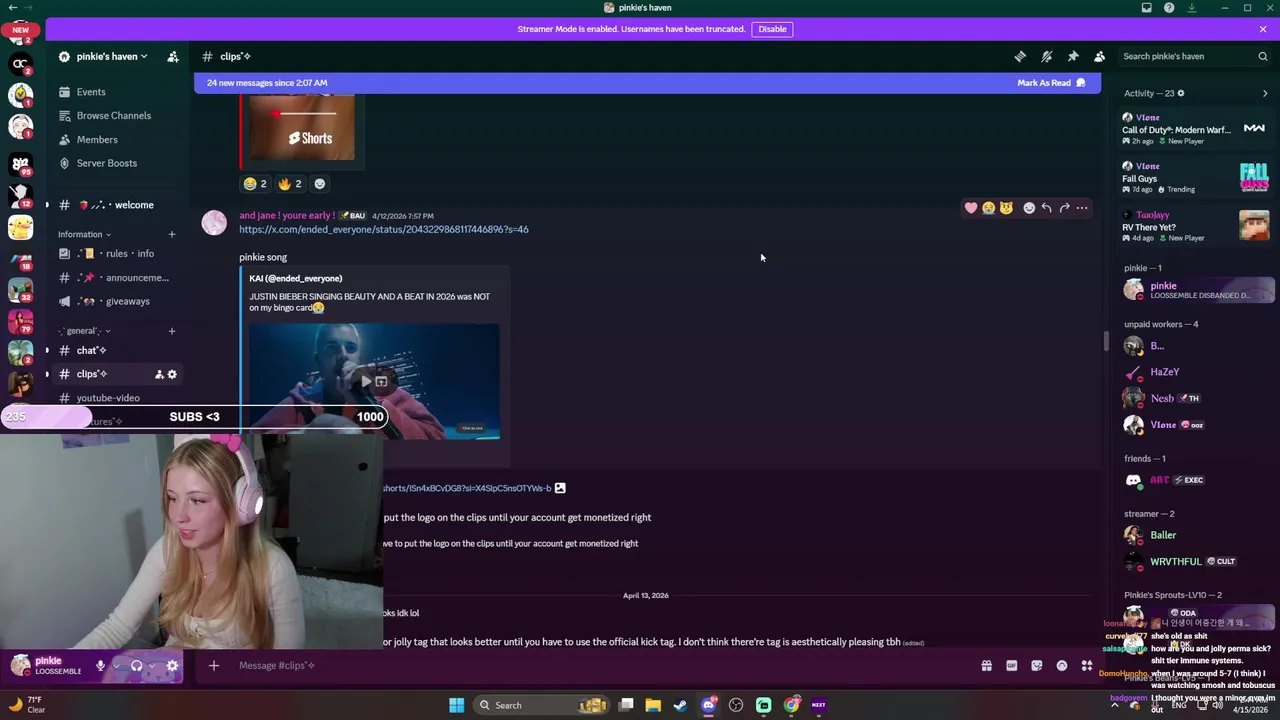Screen dimensions: 1280x720
Task: Open more options on message toolbar
Action: [x=1082, y=208]
